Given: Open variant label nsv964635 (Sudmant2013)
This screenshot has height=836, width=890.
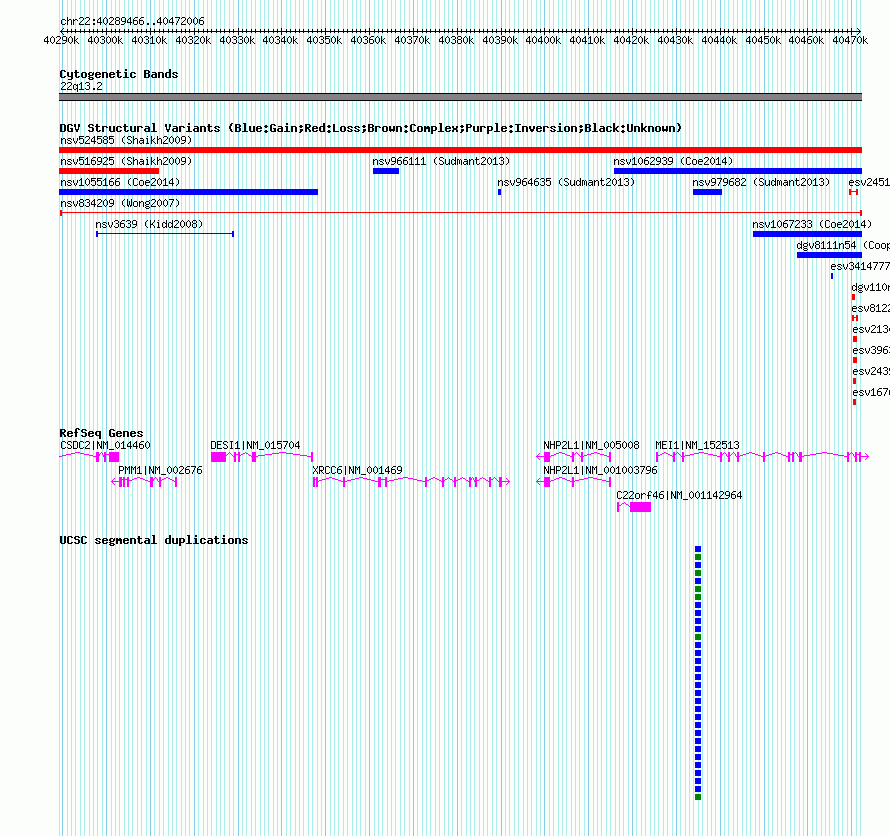Looking at the screenshot, I should tap(566, 182).
